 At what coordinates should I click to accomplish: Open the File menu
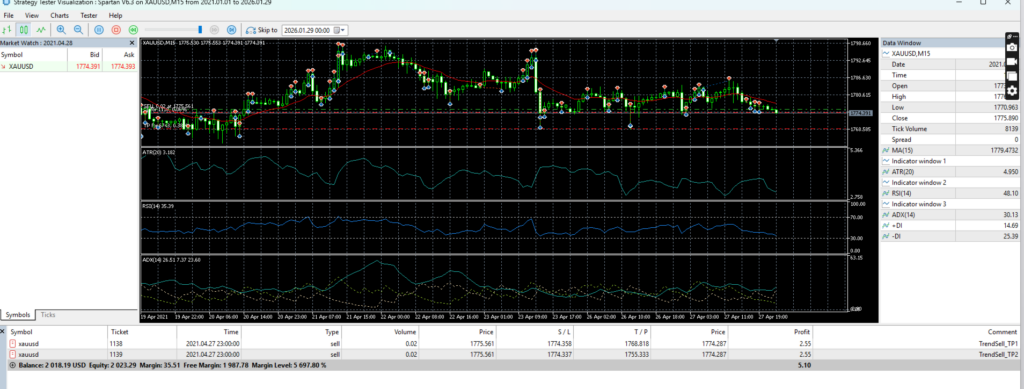(8, 15)
